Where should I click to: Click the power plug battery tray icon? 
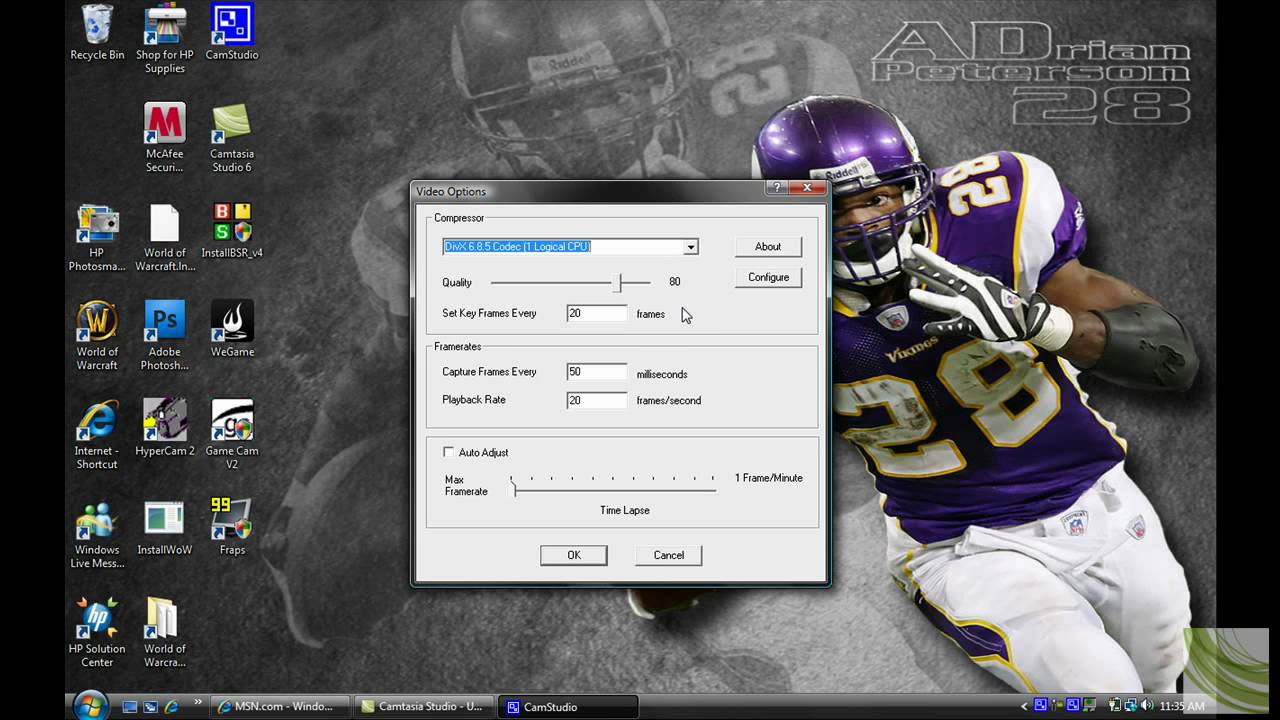[1115, 706]
